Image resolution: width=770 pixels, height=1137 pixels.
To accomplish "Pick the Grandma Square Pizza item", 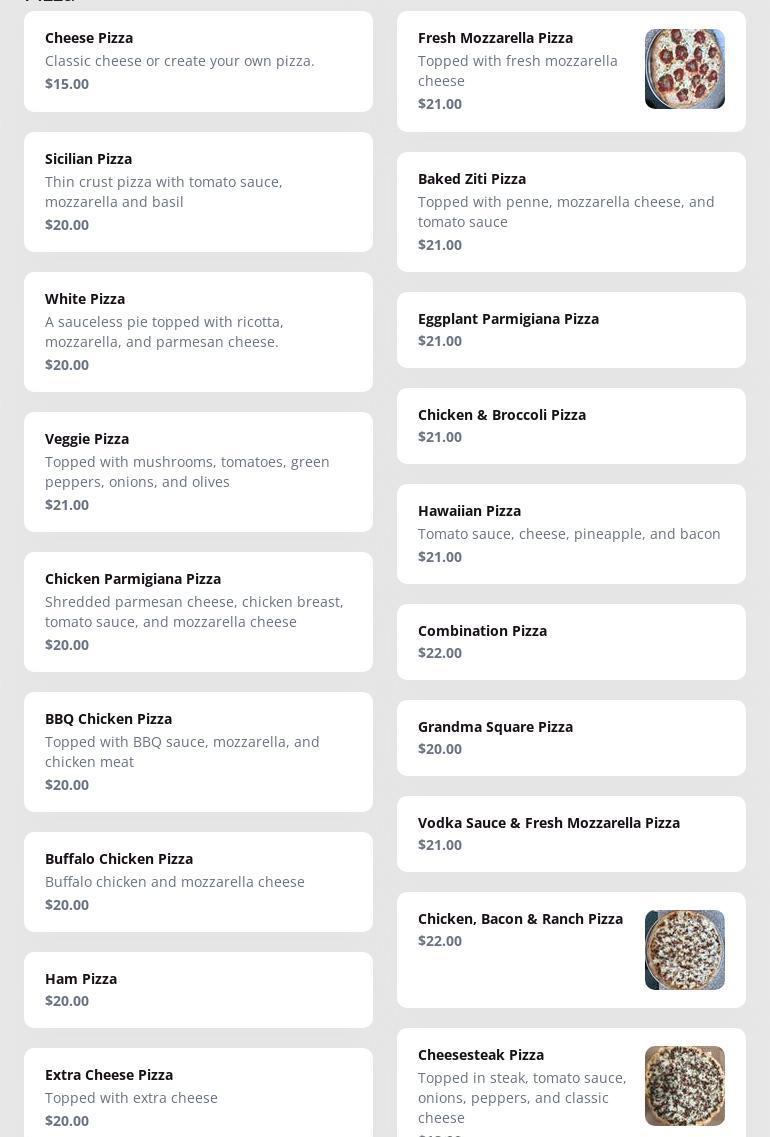I will [x=571, y=738].
